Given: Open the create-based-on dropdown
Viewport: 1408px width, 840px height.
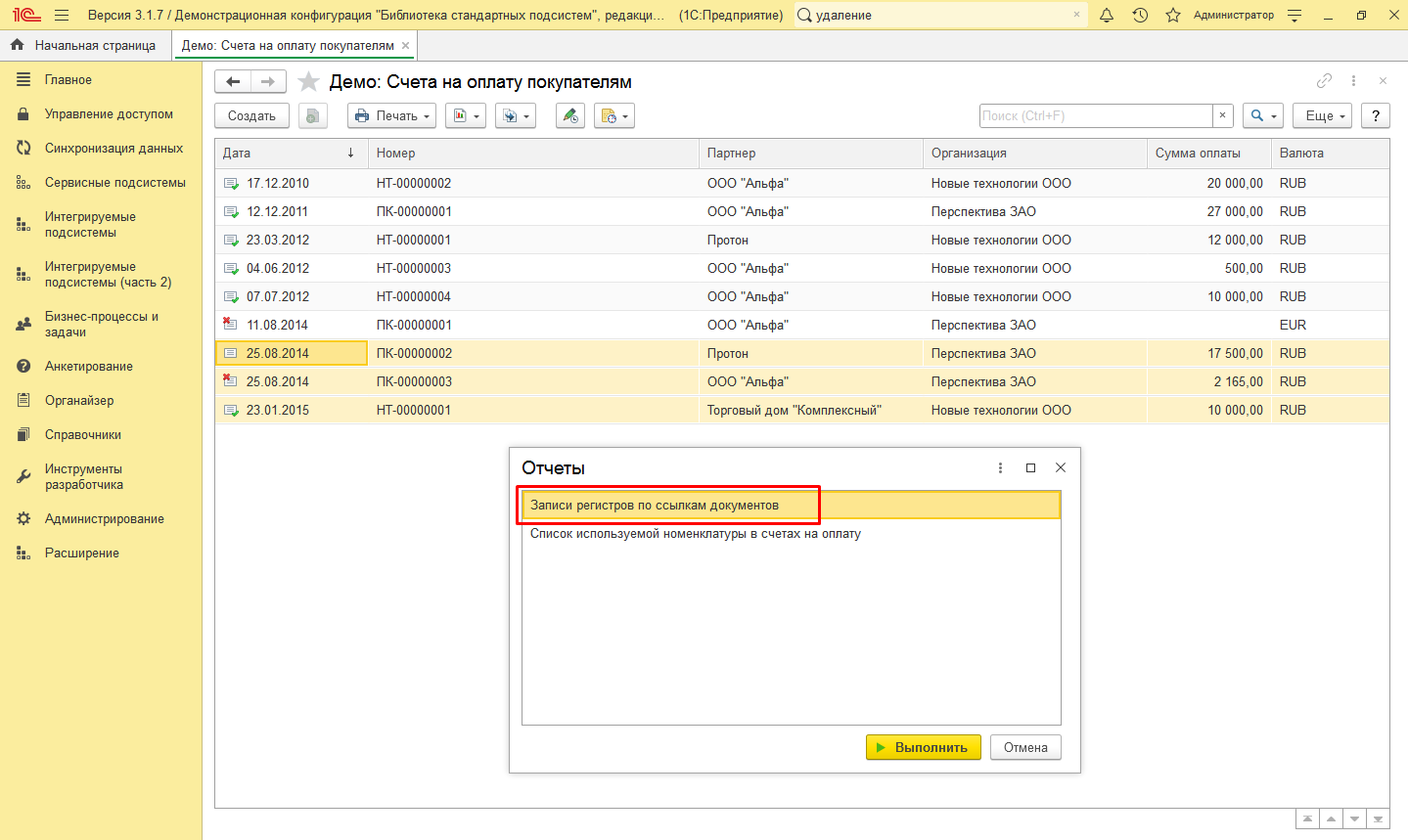Looking at the screenshot, I should (516, 115).
